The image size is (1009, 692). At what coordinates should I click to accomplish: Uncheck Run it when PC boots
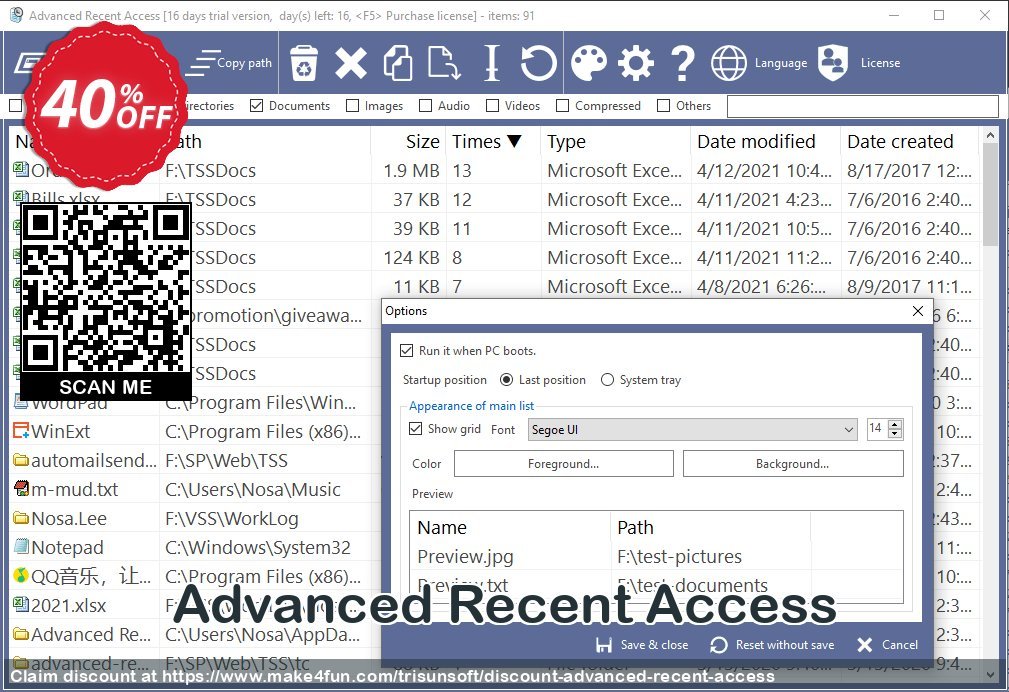coord(406,351)
